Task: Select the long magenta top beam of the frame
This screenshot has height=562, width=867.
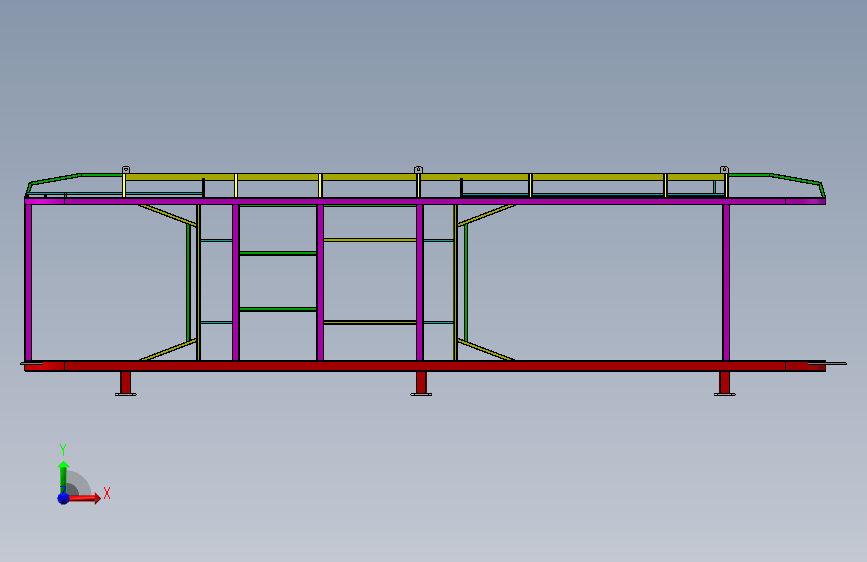Action: coord(425,201)
